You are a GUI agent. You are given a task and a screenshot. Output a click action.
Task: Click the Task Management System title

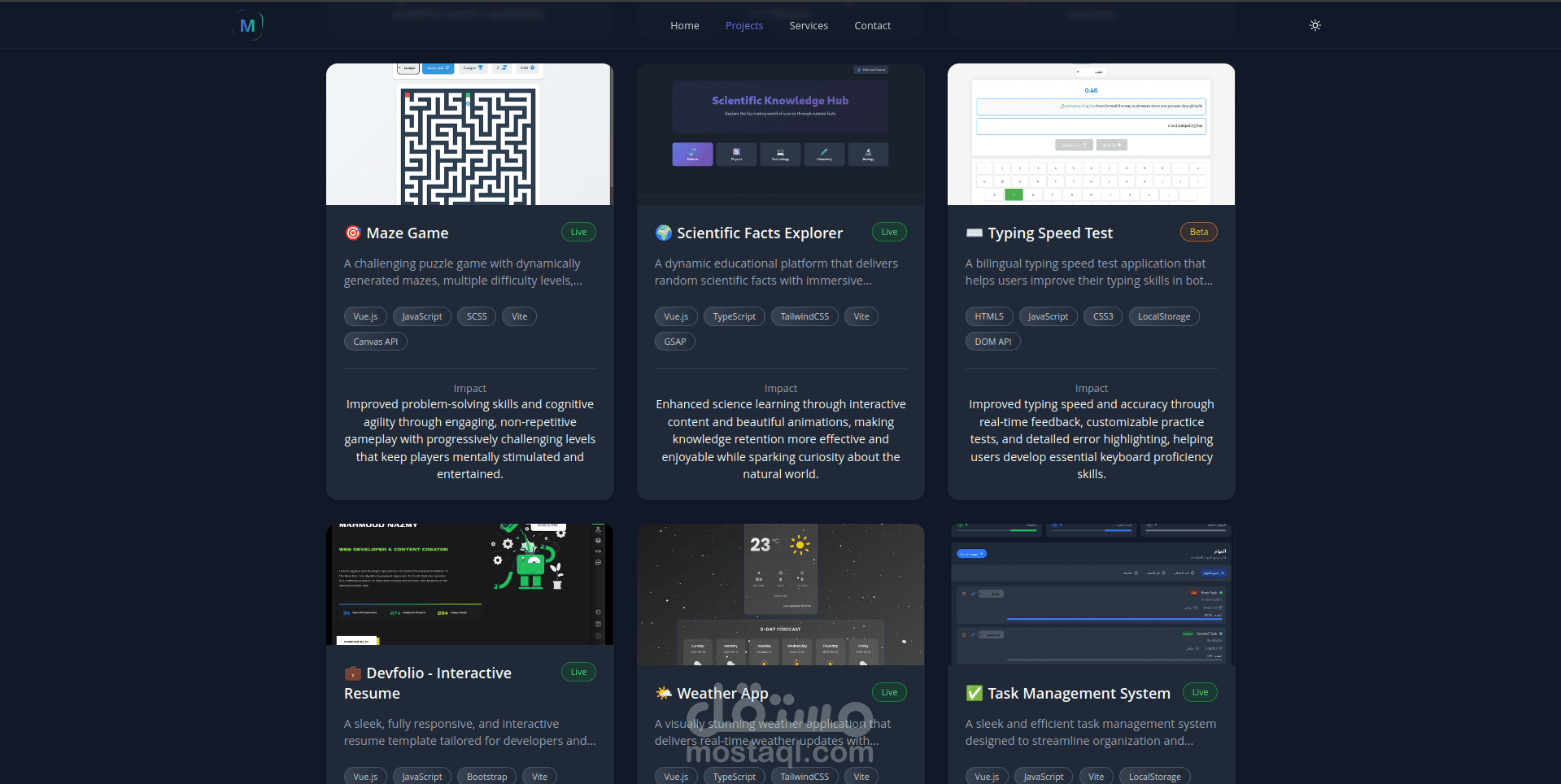pyautogui.click(x=1079, y=694)
